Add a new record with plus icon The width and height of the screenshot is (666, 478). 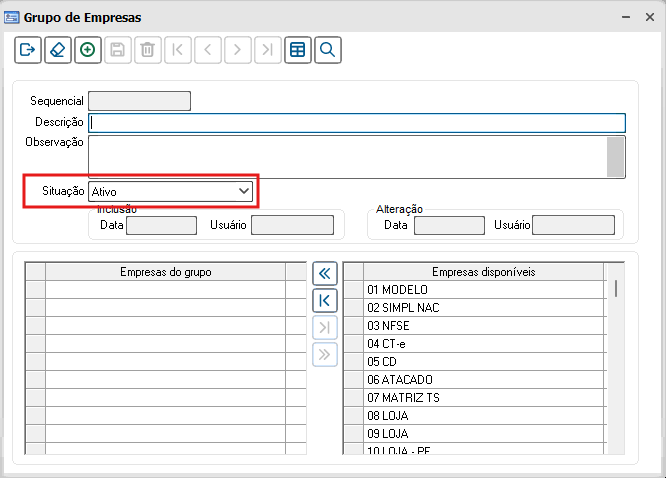pyautogui.click(x=87, y=50)
